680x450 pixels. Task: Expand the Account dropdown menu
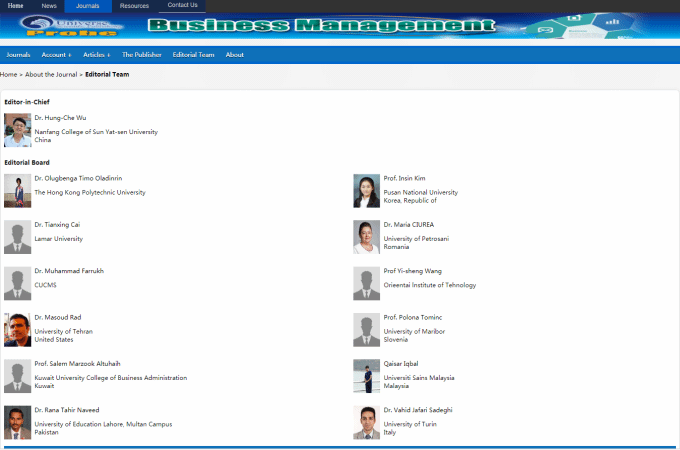pos(56,55)
